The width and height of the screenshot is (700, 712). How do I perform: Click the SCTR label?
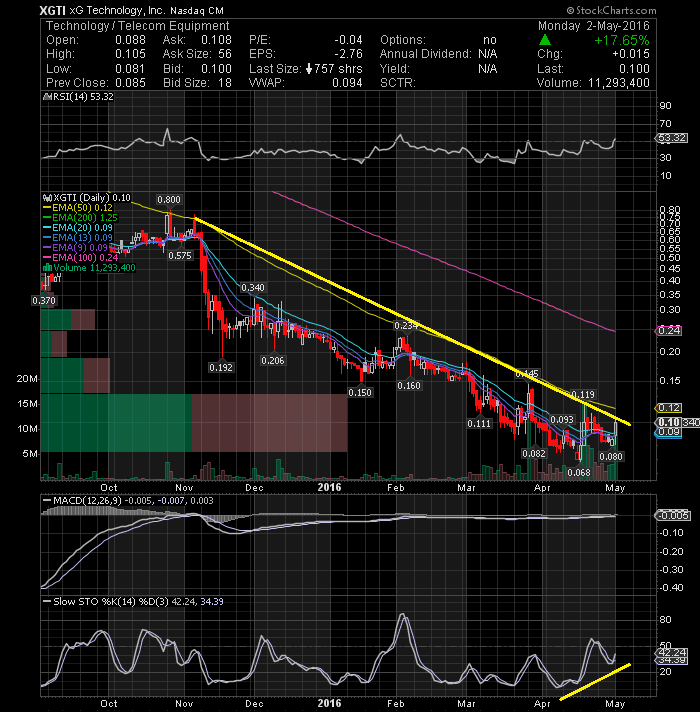tap(398, 83)
